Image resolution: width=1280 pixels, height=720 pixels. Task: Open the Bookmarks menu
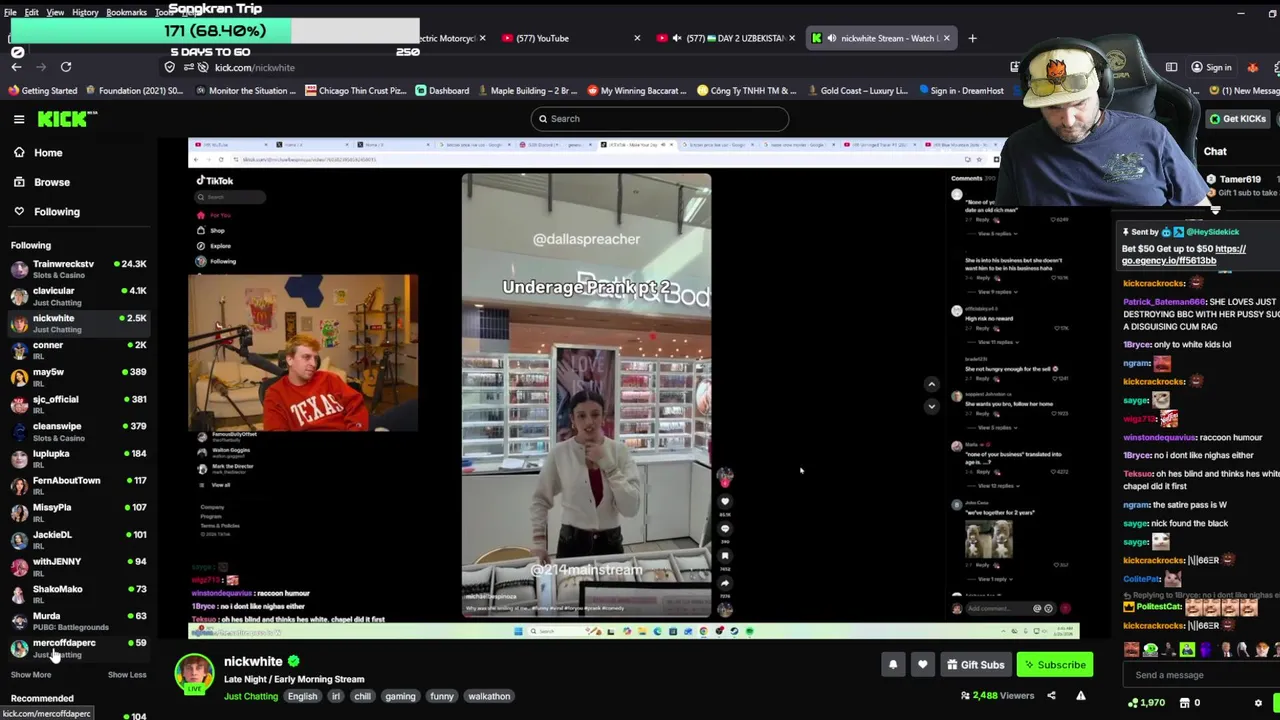[x=126, y=12]
